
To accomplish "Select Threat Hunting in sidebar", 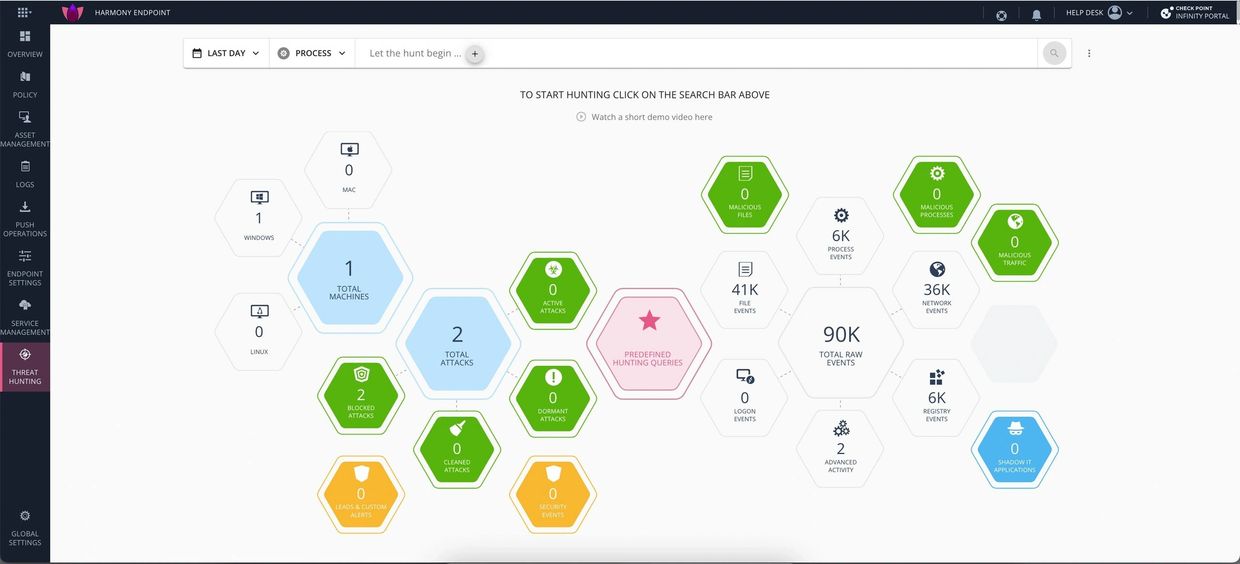I will tap(25, 367).
